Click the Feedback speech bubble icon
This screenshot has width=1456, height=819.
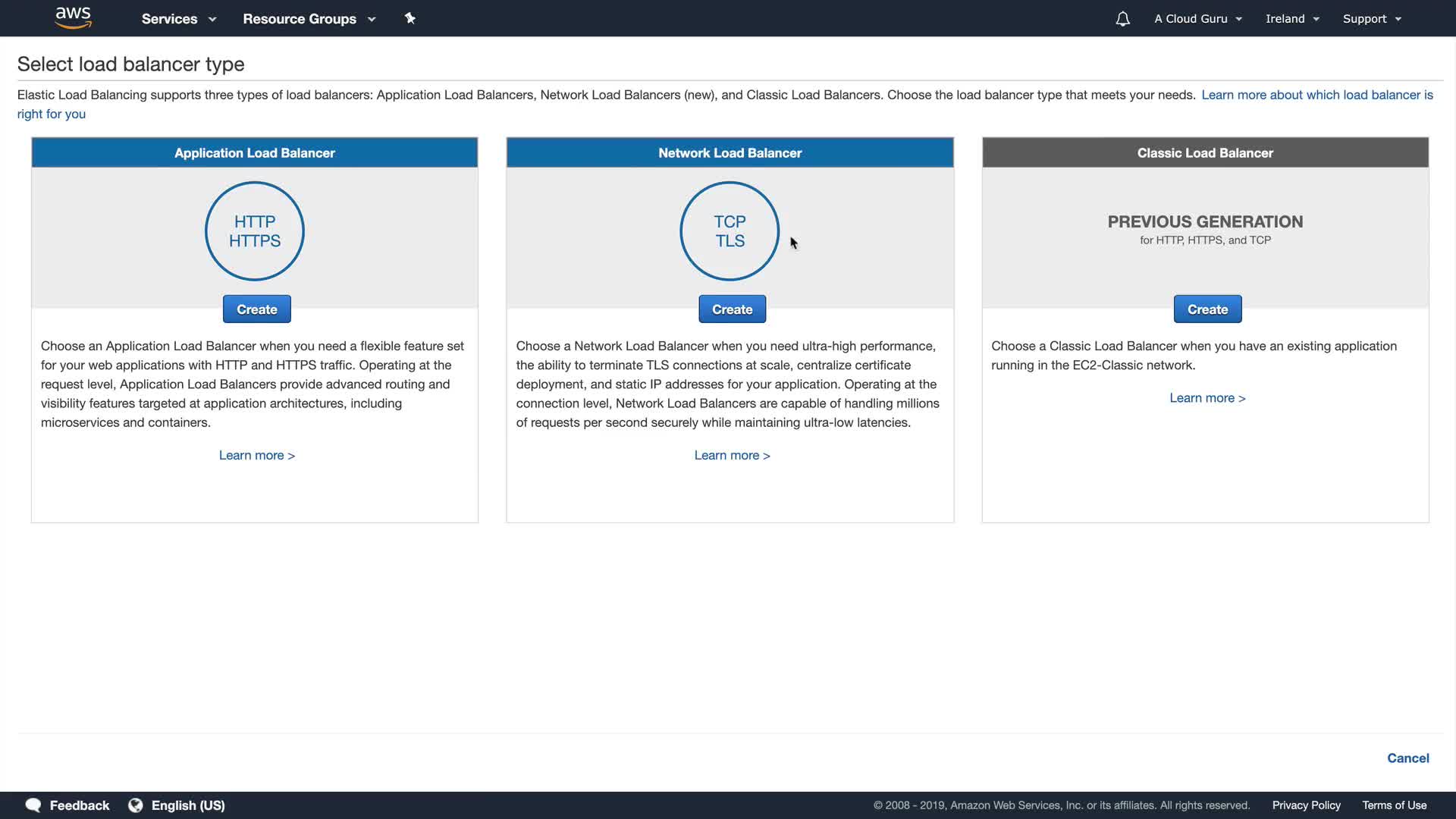click(x=33, y=805)
